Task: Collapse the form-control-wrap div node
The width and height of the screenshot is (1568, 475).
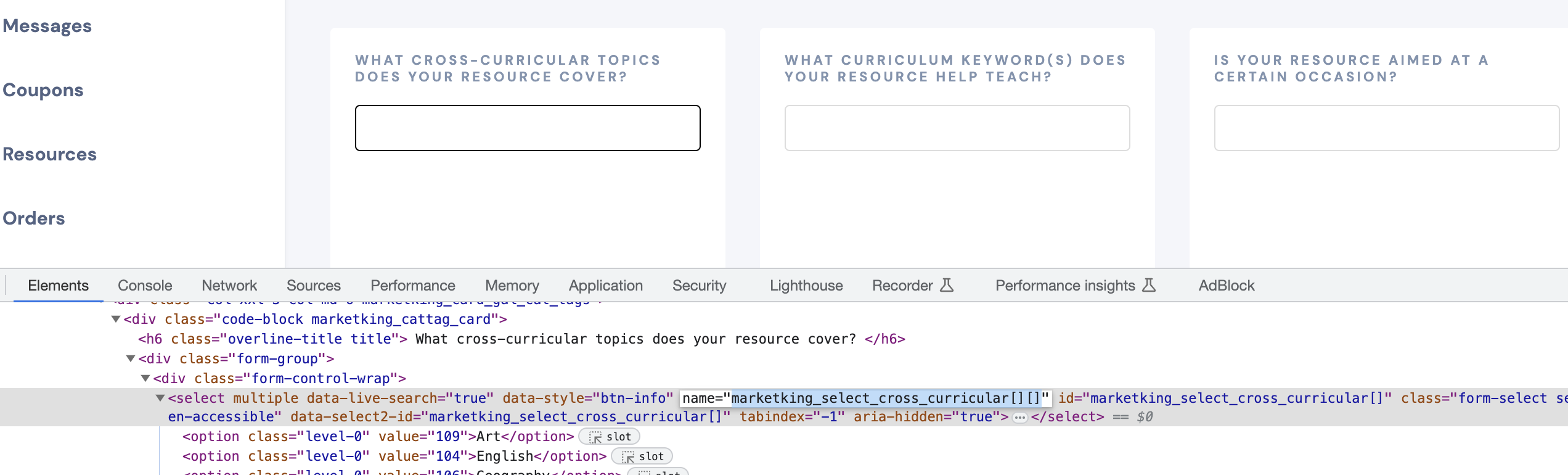Action: (x=145, y=378)
